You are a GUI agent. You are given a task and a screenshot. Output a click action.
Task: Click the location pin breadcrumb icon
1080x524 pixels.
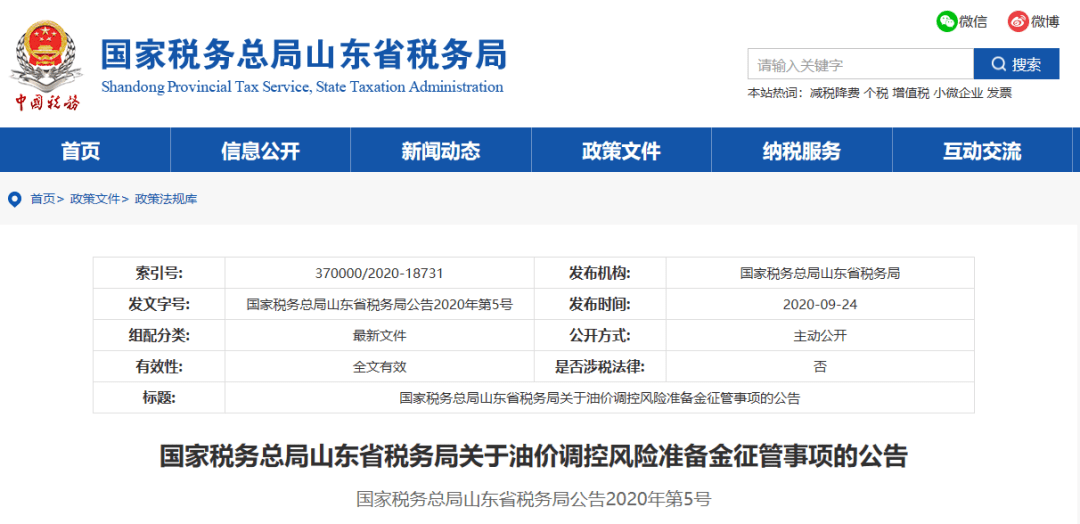(x=14, y=199)
